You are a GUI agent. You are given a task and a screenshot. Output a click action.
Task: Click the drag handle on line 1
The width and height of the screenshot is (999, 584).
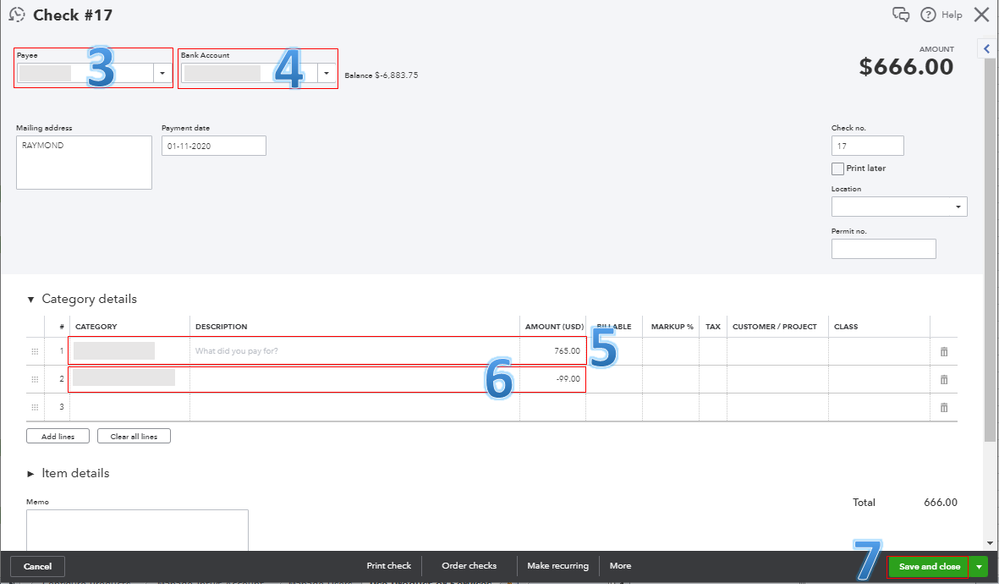pyautogui.click(x=34, y=351)
